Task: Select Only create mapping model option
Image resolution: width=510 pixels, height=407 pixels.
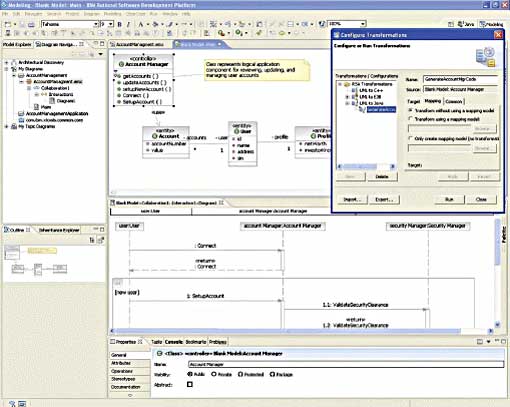Action: tap(410, 138)
